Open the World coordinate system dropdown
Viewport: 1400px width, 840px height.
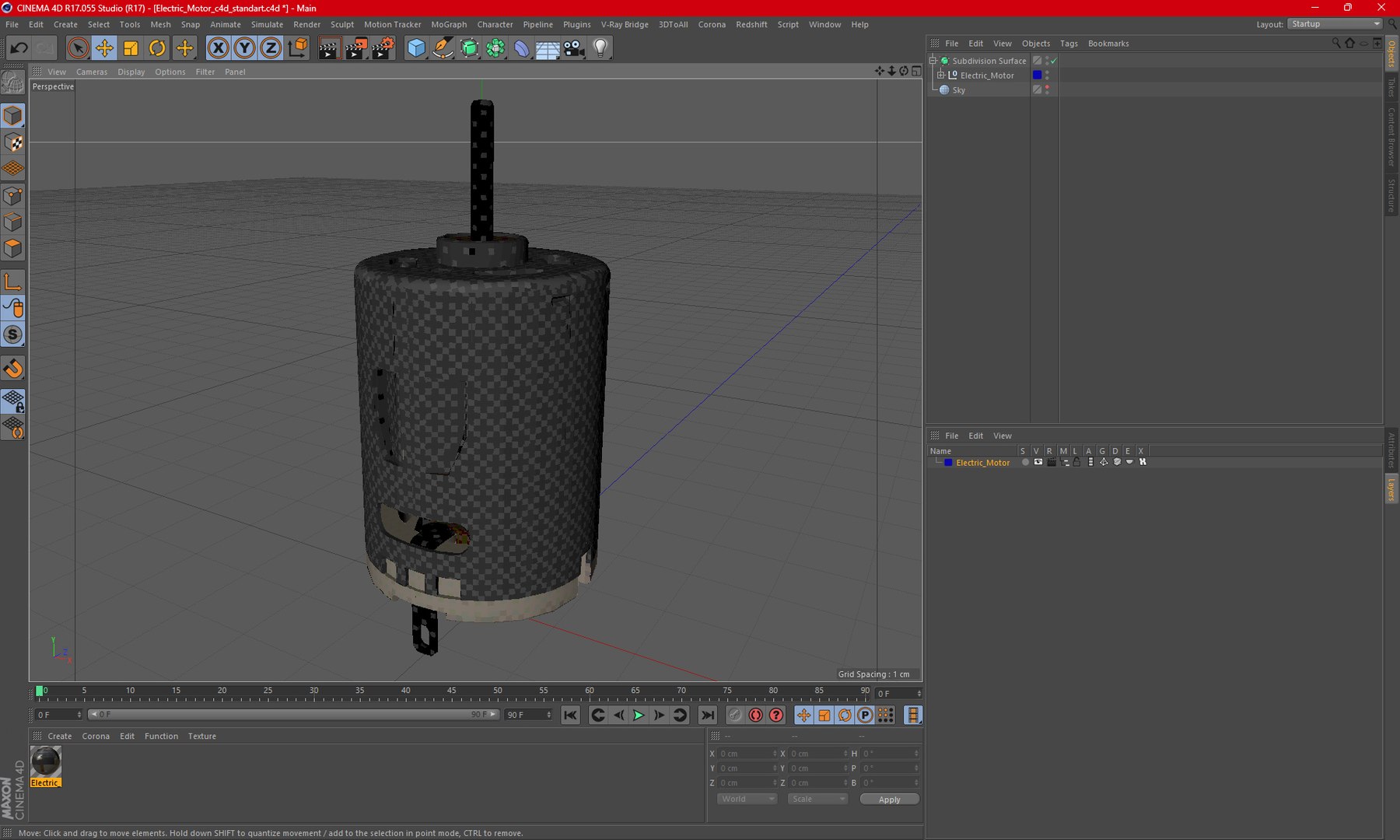click(746, 799)
